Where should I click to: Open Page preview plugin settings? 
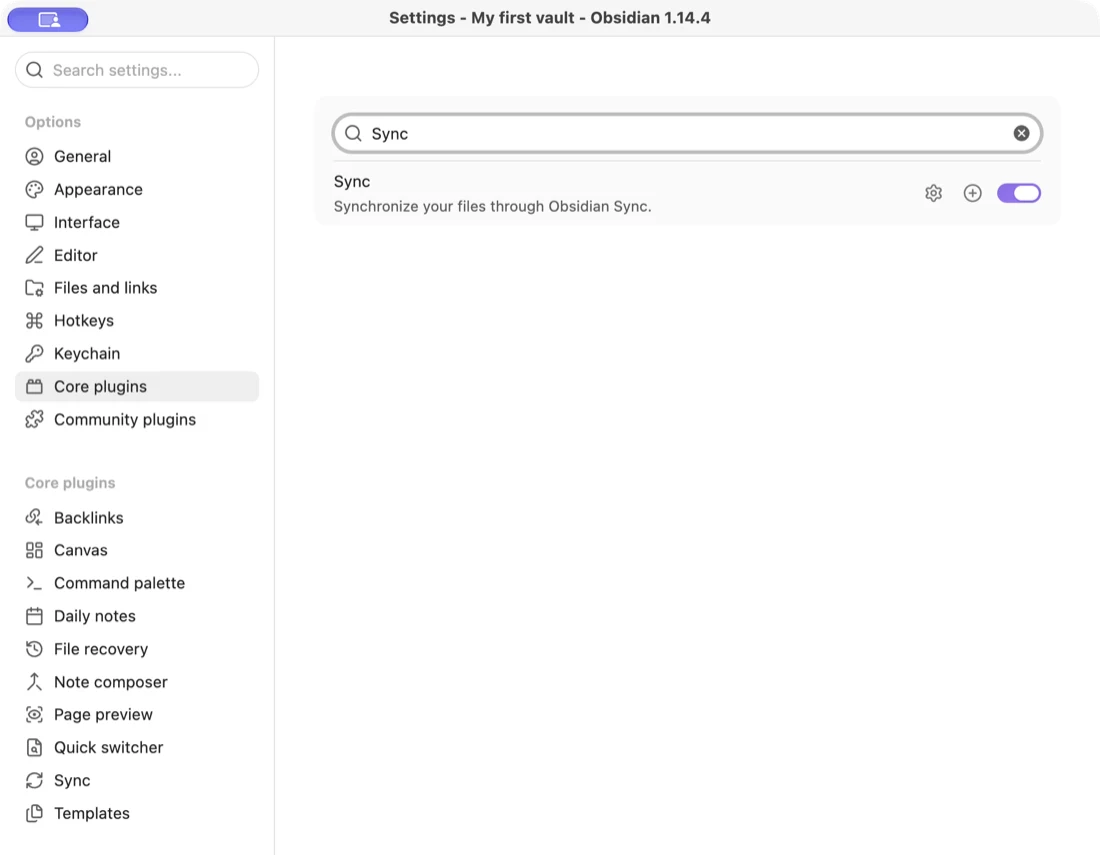(x=137, y=715)
